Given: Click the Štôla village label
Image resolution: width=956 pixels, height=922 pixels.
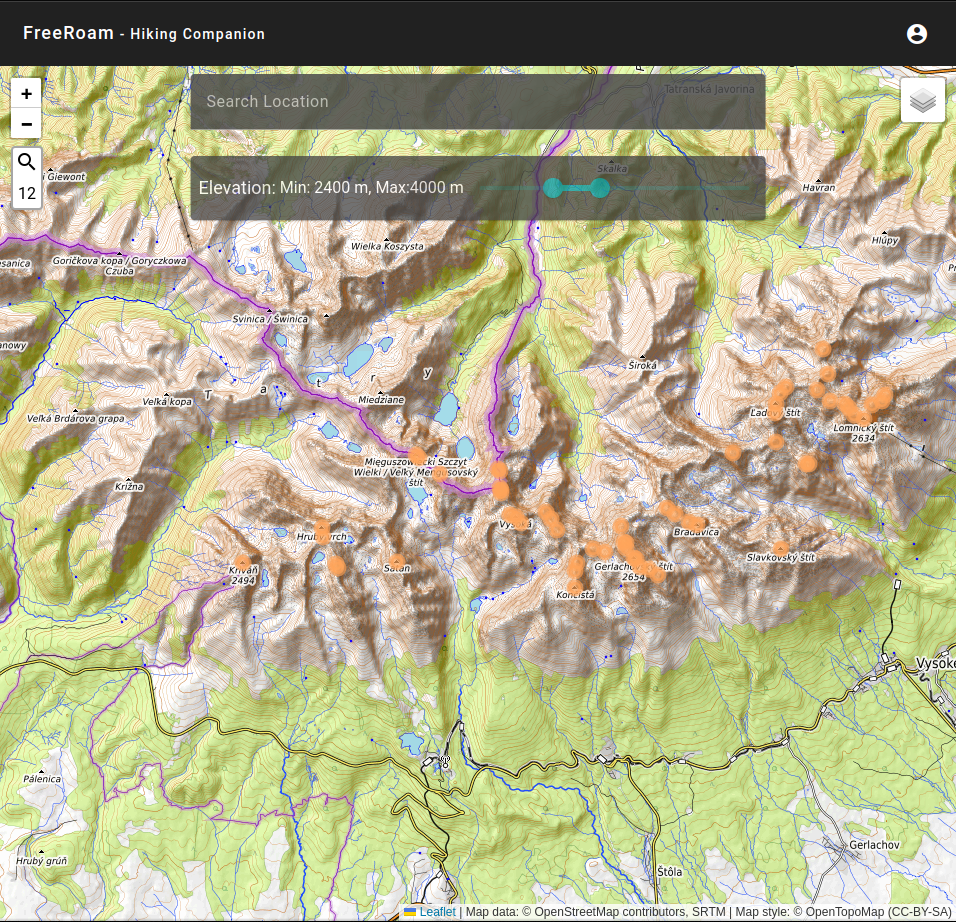Looking at the screenshot, I should click(669, 872).
